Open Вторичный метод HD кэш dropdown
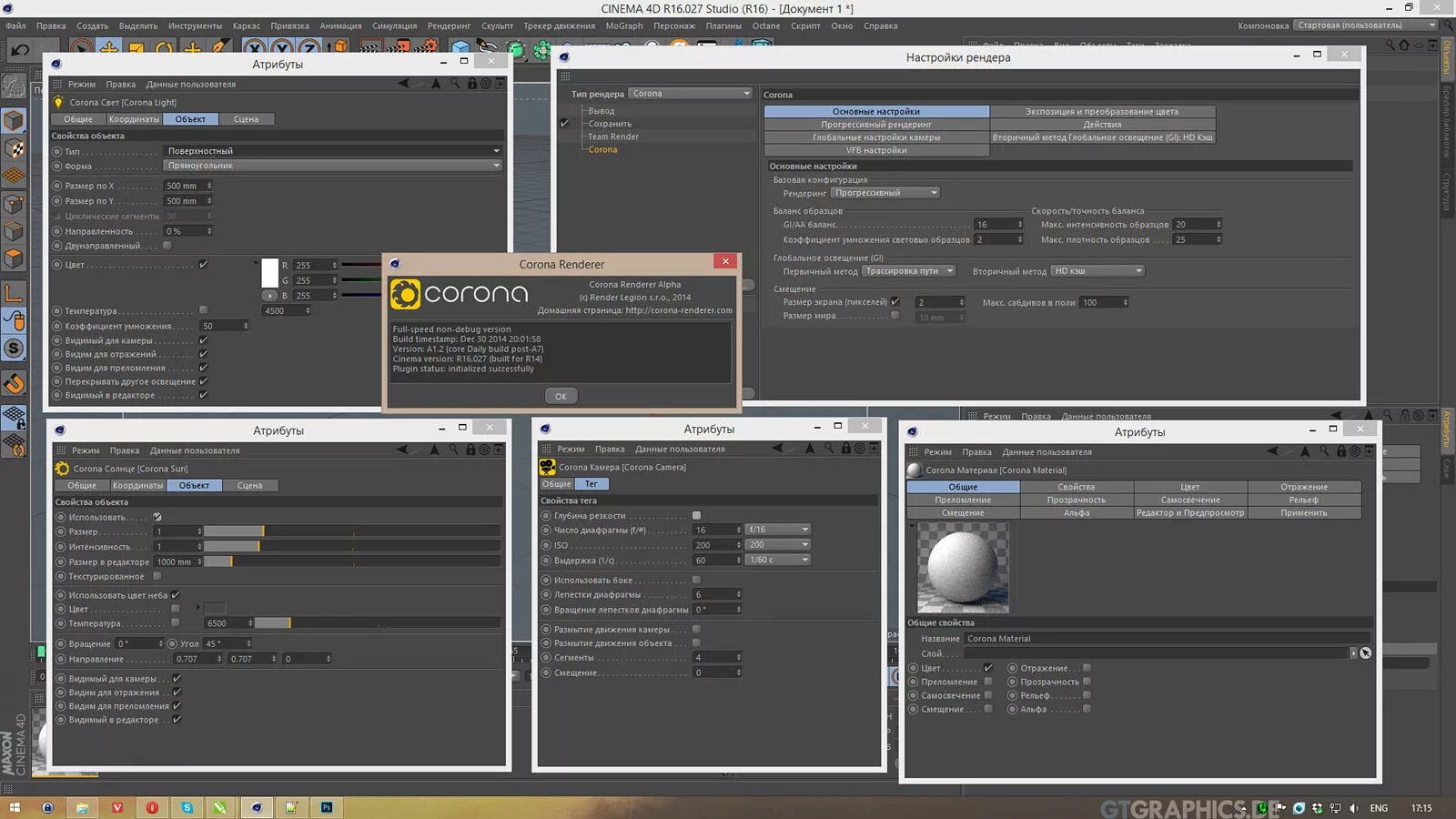The width and height of the screenshot is (1456, 819). [1097, 271]
